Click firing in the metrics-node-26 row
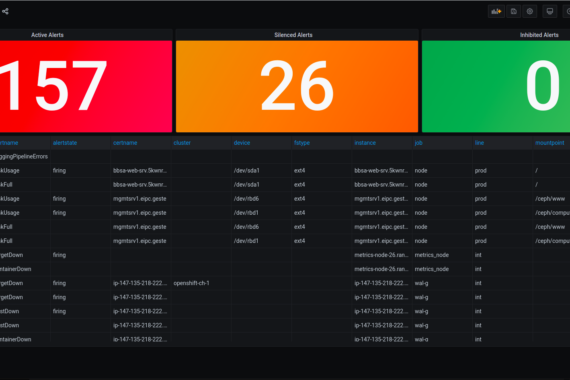The width and height of the screenshot is (570, 380). 59,255
